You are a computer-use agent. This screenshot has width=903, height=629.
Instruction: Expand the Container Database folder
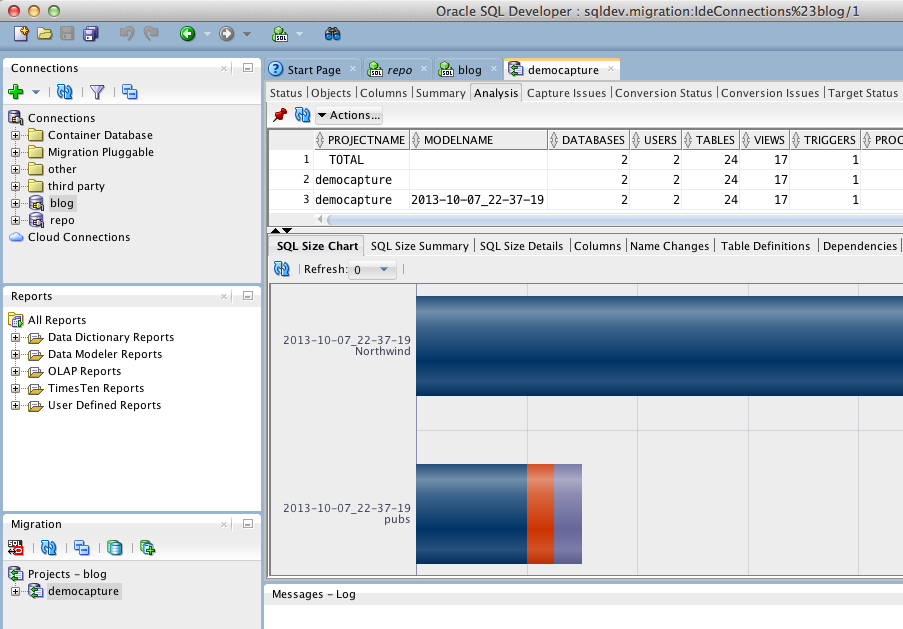pyautogui.click(x=16, y=135)
